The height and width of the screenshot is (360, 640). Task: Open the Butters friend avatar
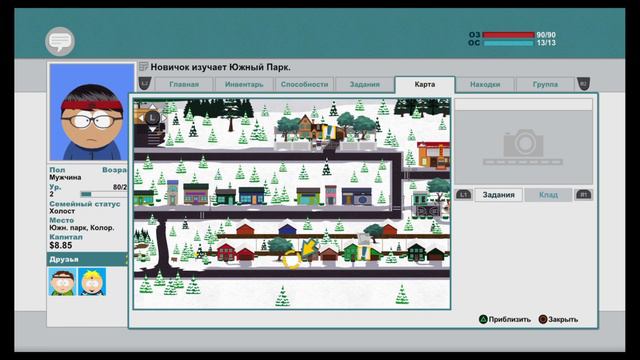pos(92,281)
